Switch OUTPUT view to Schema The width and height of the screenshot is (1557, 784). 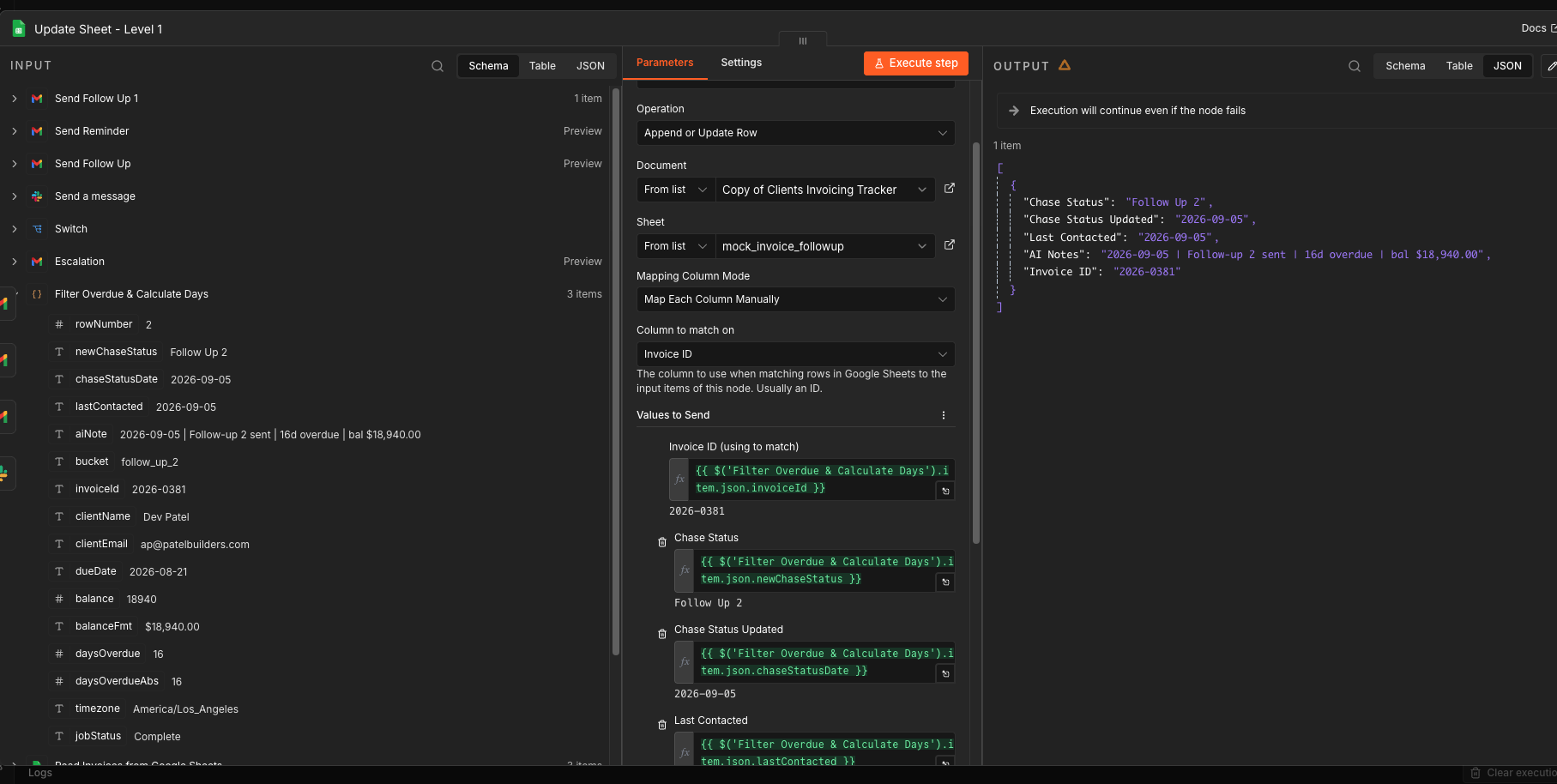tap(1405, 66)
